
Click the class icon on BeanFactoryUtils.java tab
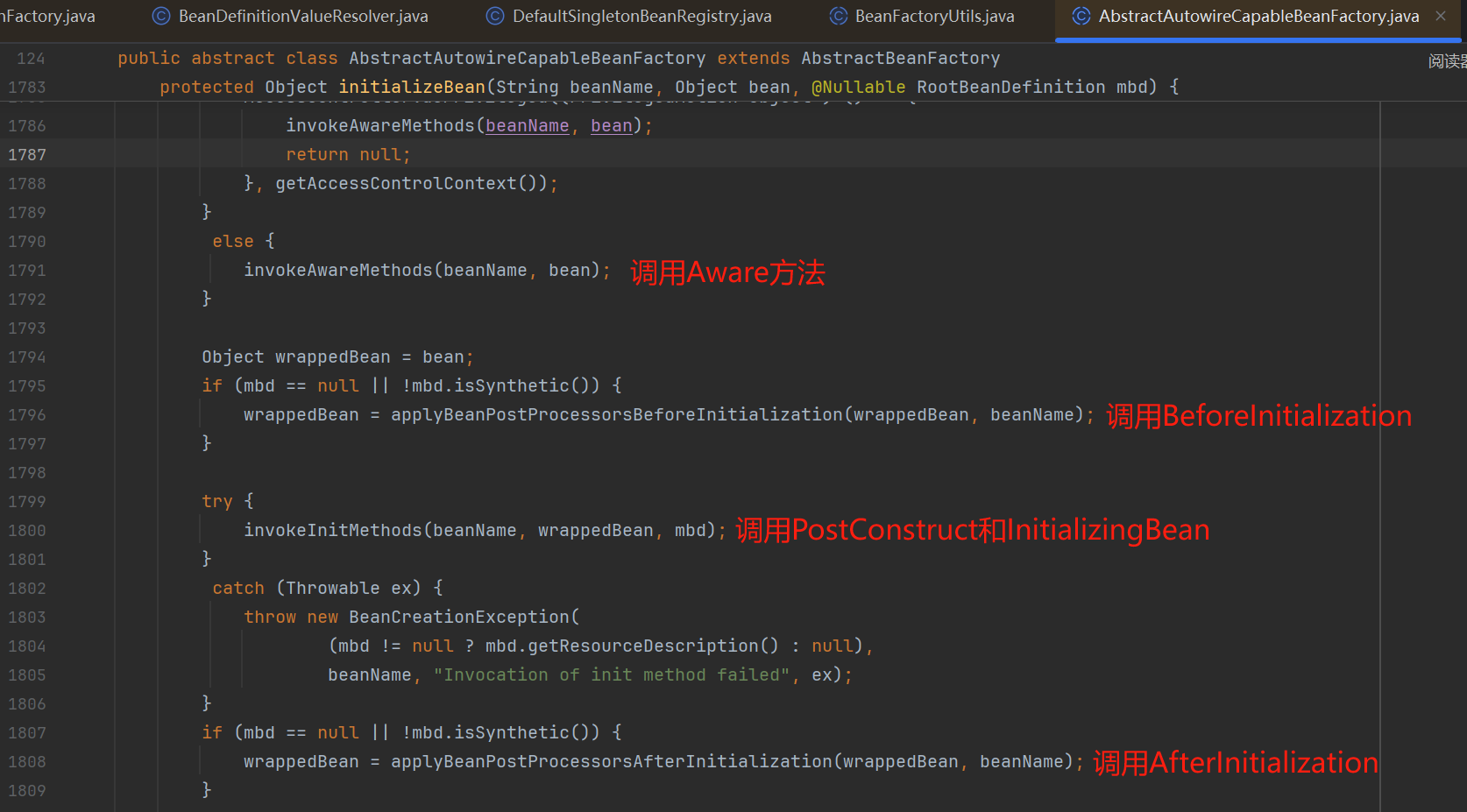[x=839, y=16]
